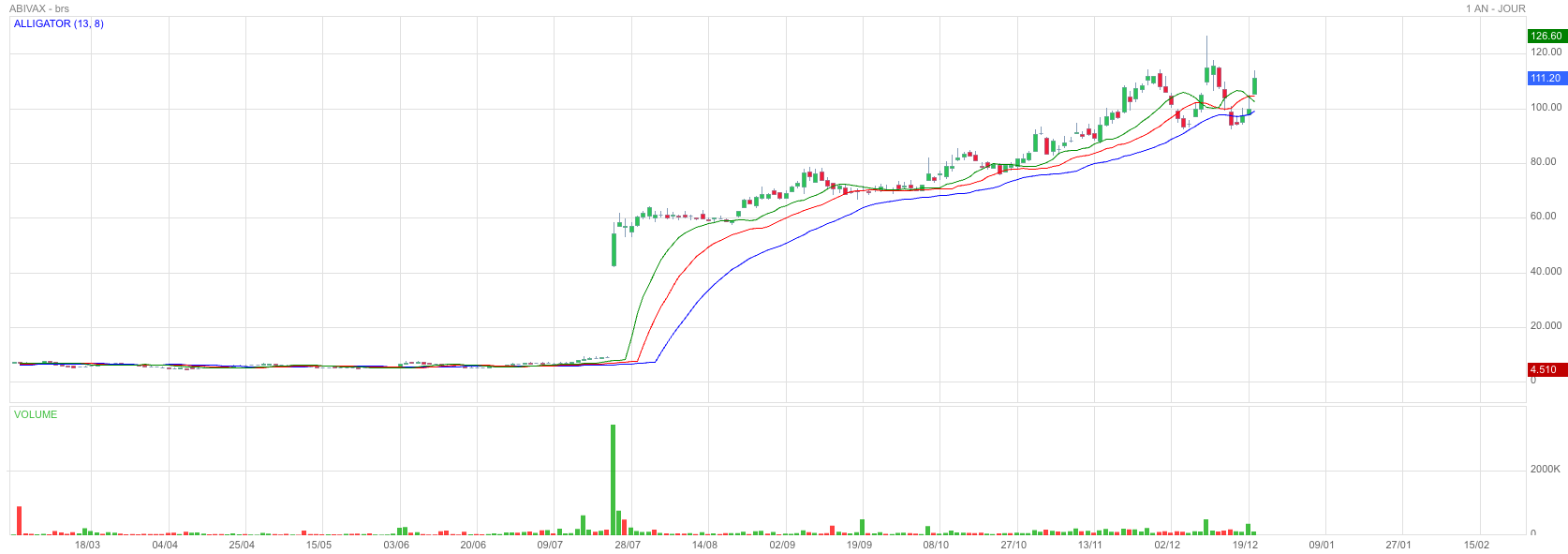Click the 02/12 date label

tap(1167, 545)
